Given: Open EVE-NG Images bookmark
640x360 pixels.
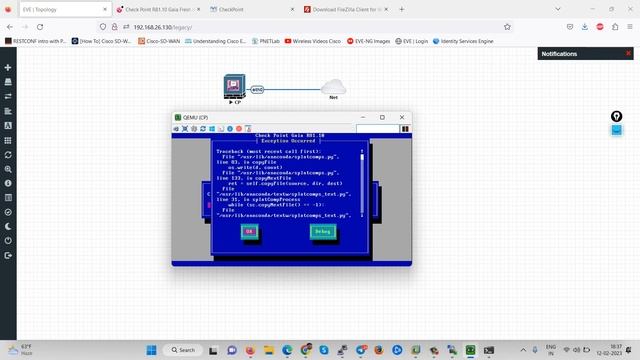Looking at the screenshot, I should pos(369,41).
